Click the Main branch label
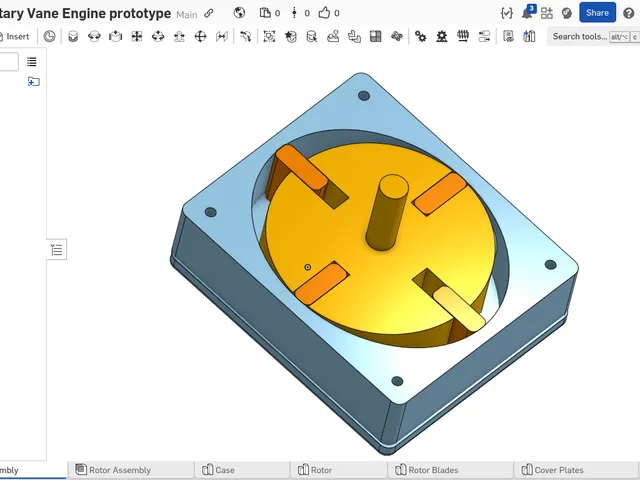Image resolution: width=640 pixels, height=480 pixels. pyautogui.click(x=187, y=15)
